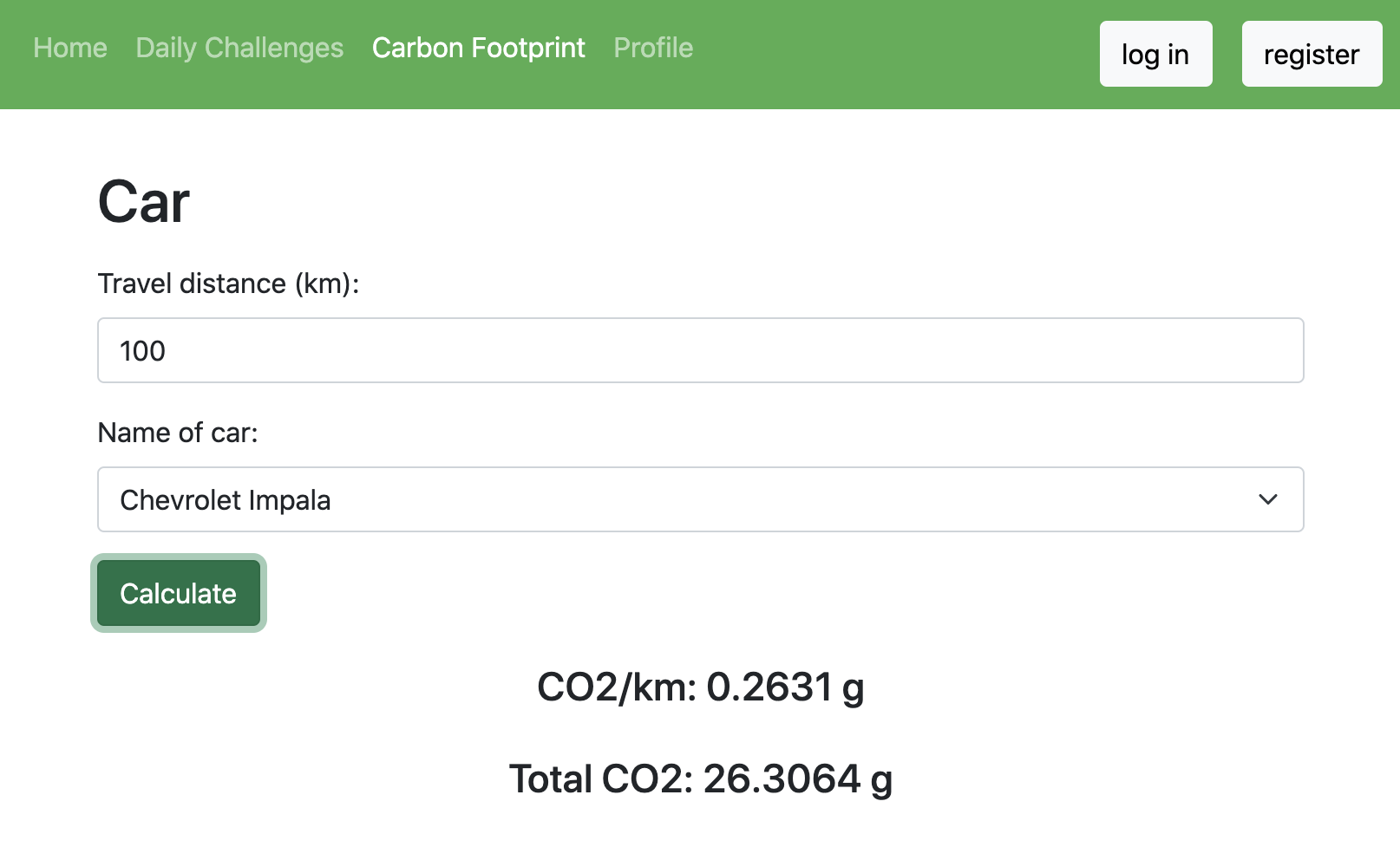This screenshot has width=1400, height=860.
Task: Open the Name of car dropdown
Action: [700, 499]
